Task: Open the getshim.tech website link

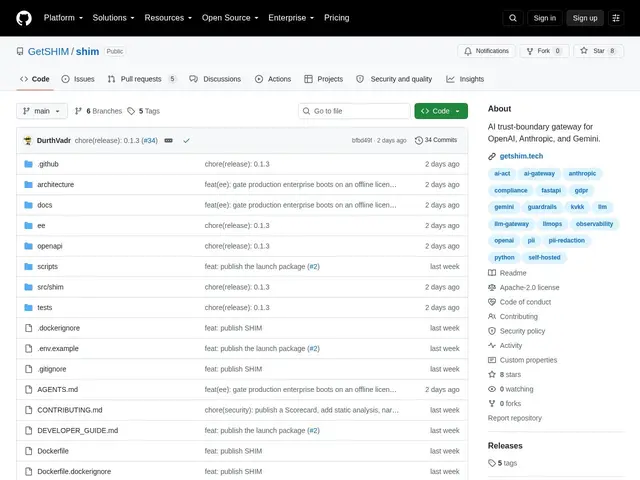Action: pos(521,156)
